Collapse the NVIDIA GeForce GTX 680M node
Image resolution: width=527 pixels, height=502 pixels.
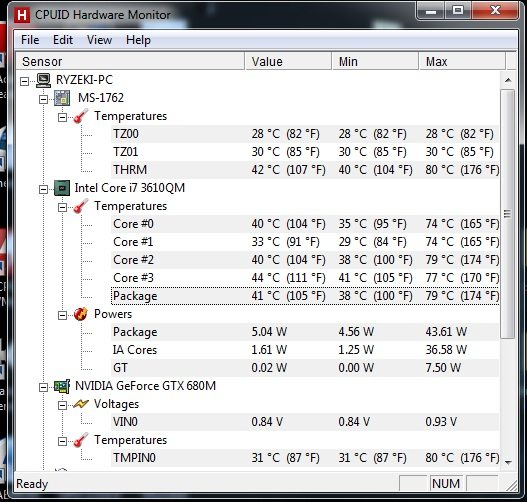[43, 387]
